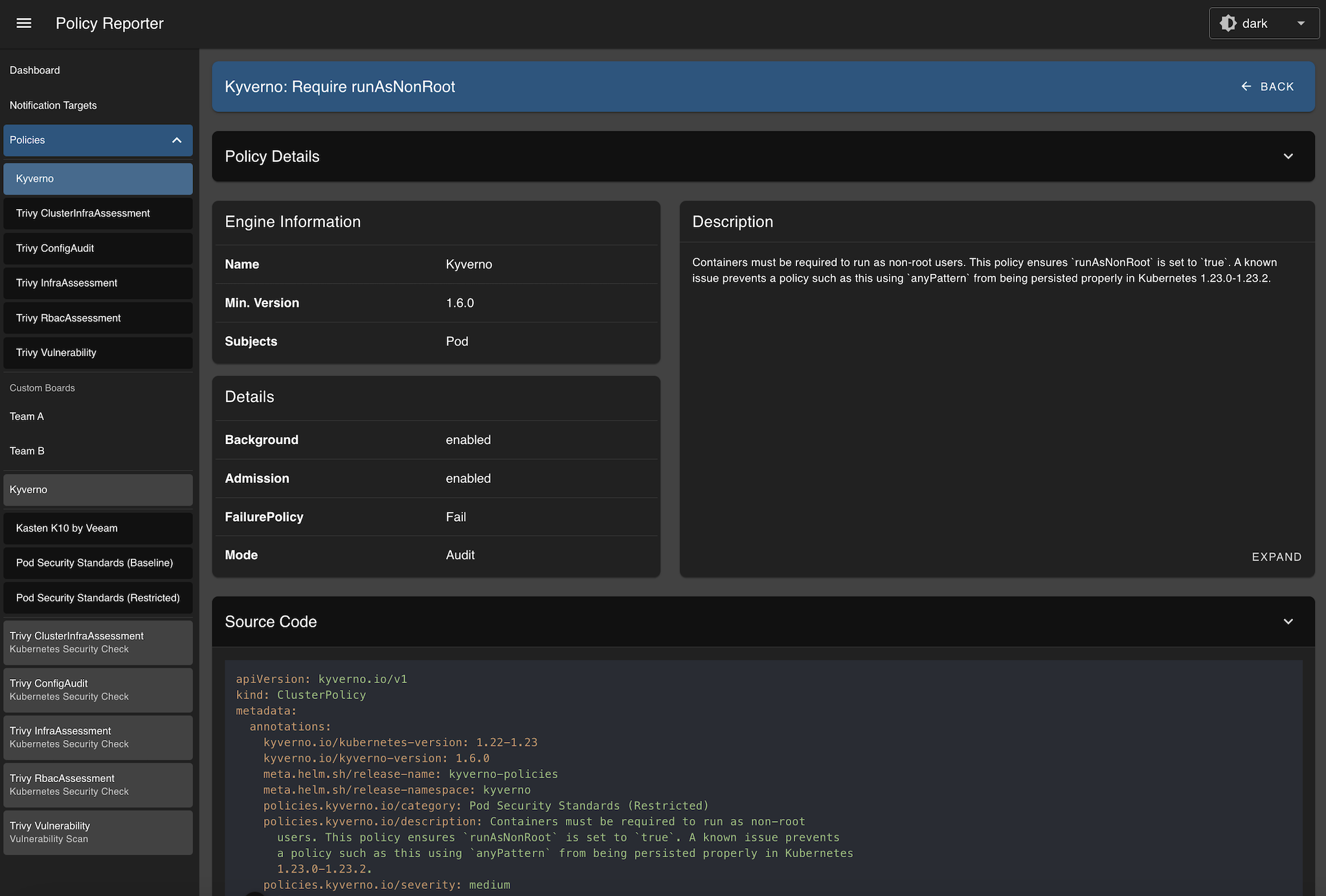The width and height of the screenshot is (1326, 896).
Task: Click the FailurePolicy value Fail
Action: pos(456,517)
